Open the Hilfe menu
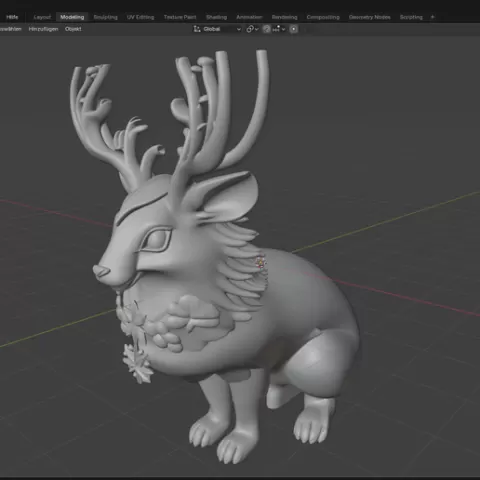 point(12,17)
